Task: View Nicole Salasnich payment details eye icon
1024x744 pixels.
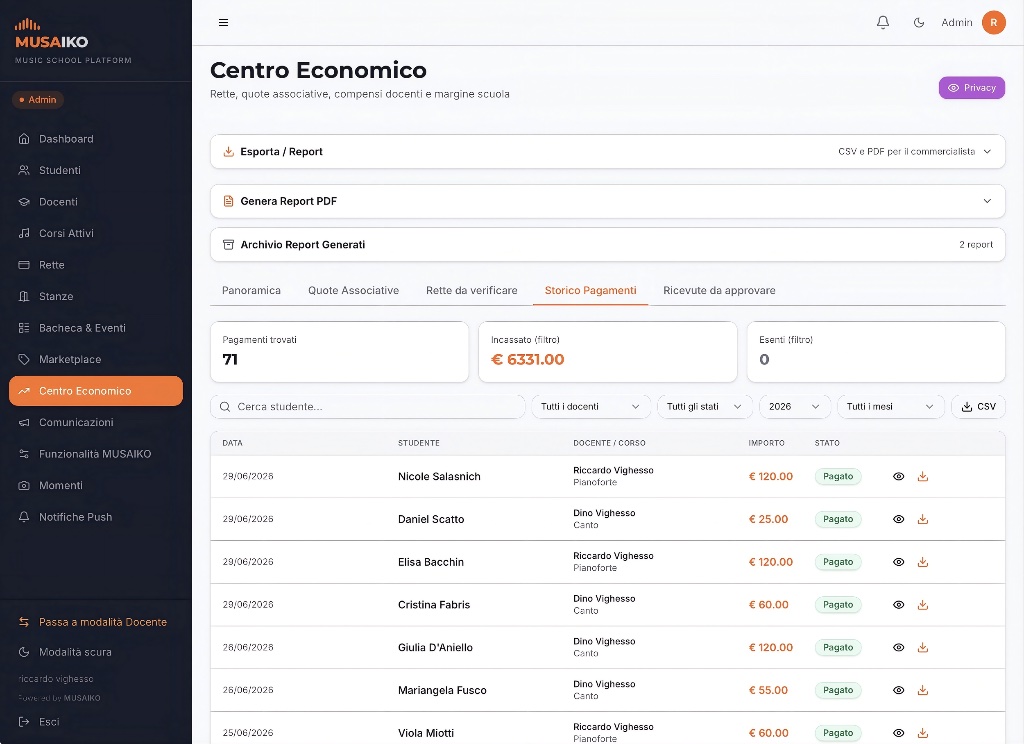Action: point(899,476)
